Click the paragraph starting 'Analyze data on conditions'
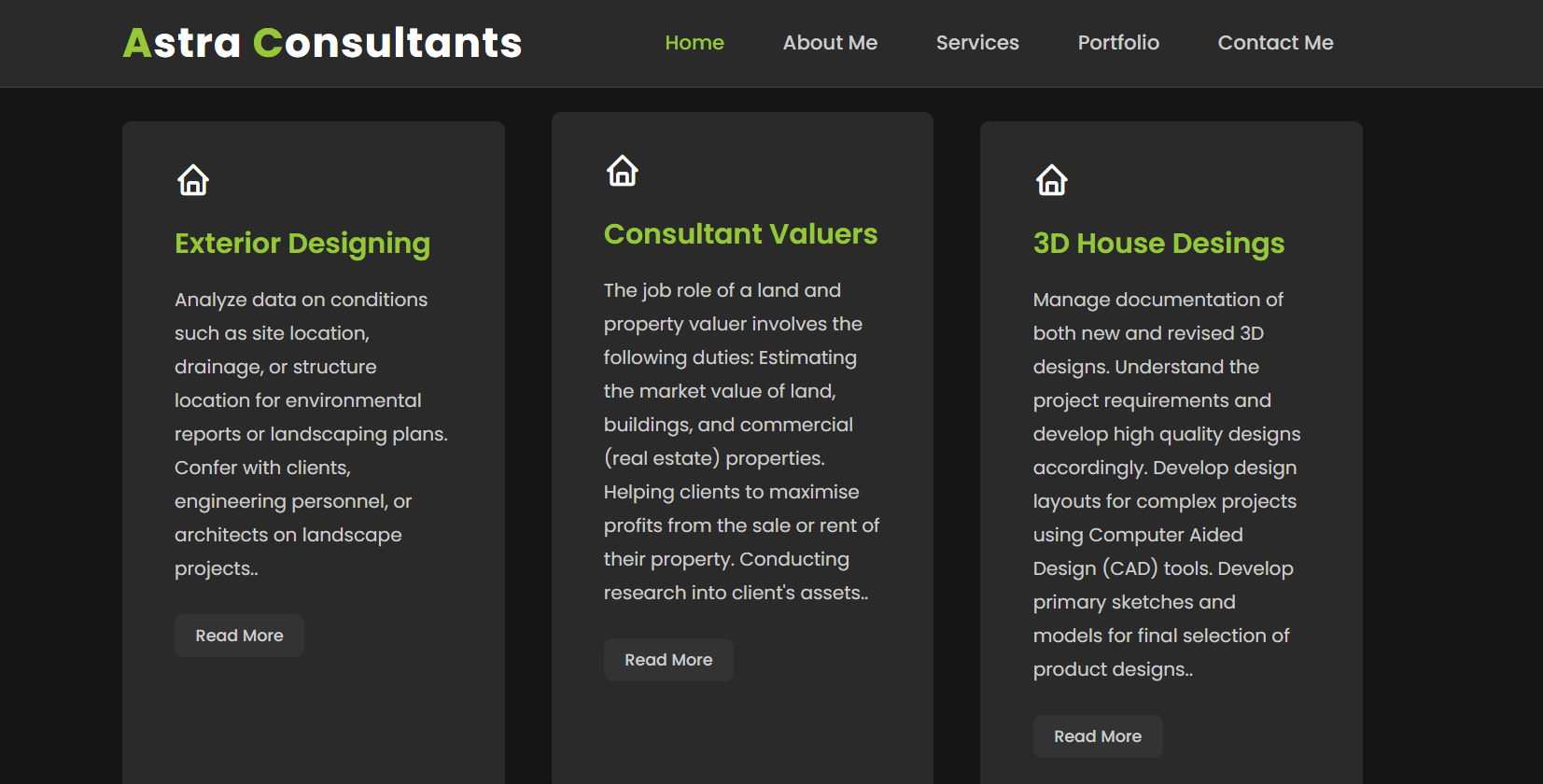The height and width of the screenshot is (784, 1543). pos(311,434)
